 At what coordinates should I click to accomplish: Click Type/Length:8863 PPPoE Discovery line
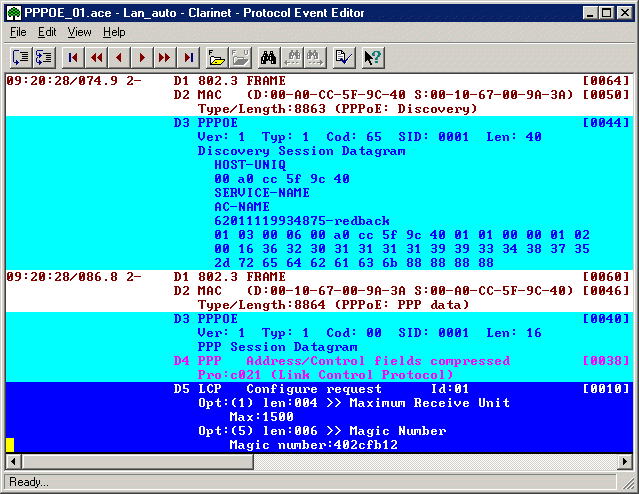click(x=337, y=109)
